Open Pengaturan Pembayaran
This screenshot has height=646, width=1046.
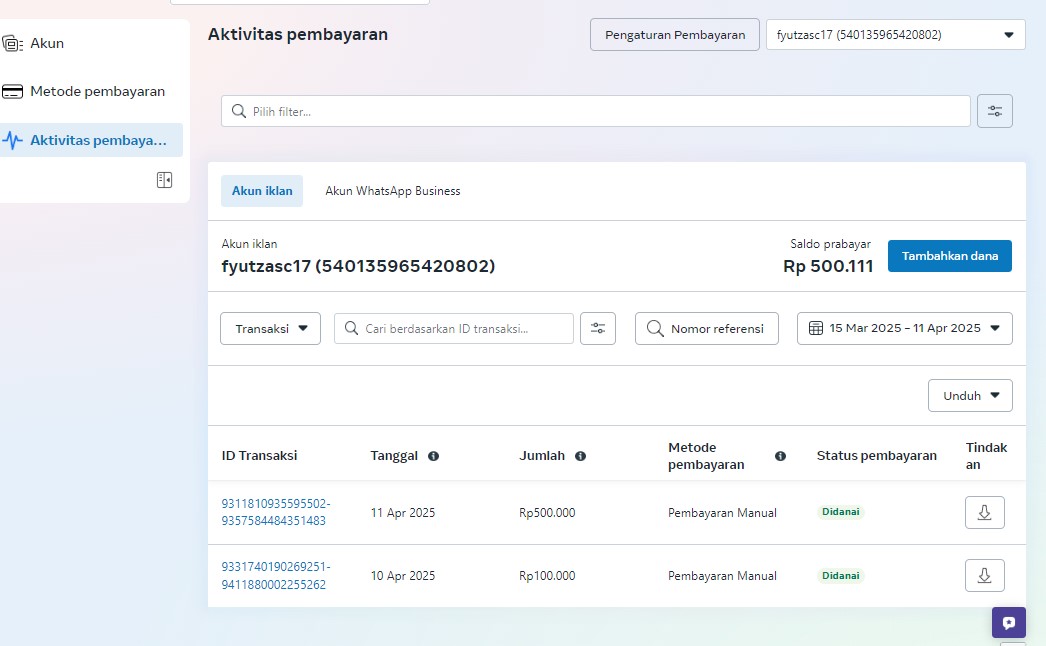point(675,35)
